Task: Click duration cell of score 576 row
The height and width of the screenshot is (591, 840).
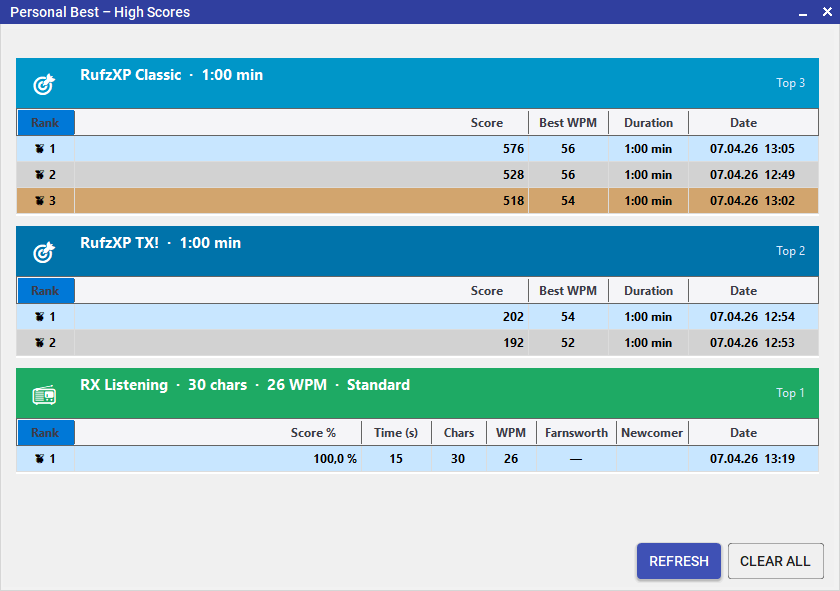Action: (648, 149)
